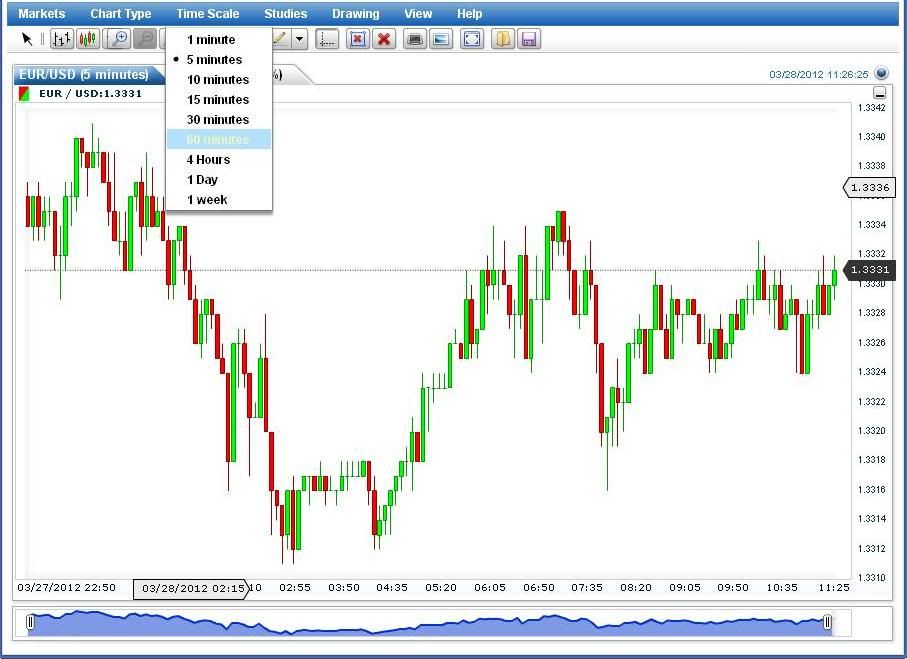Click the EUR / USD:1.3331 legend label
The width and height of the screenshot is (907, 659).
pyautogui.click(x=90, y=94)
